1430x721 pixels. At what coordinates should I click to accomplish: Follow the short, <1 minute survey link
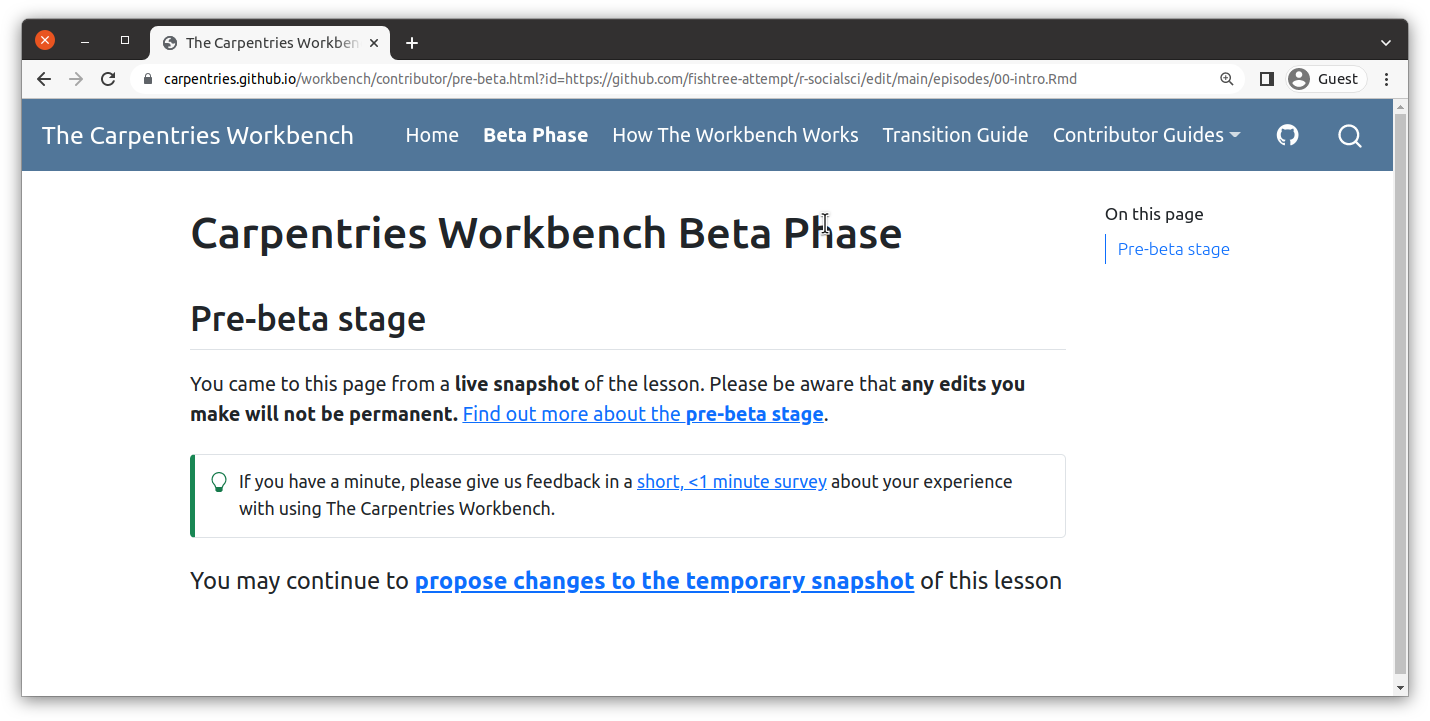point(732,482)
